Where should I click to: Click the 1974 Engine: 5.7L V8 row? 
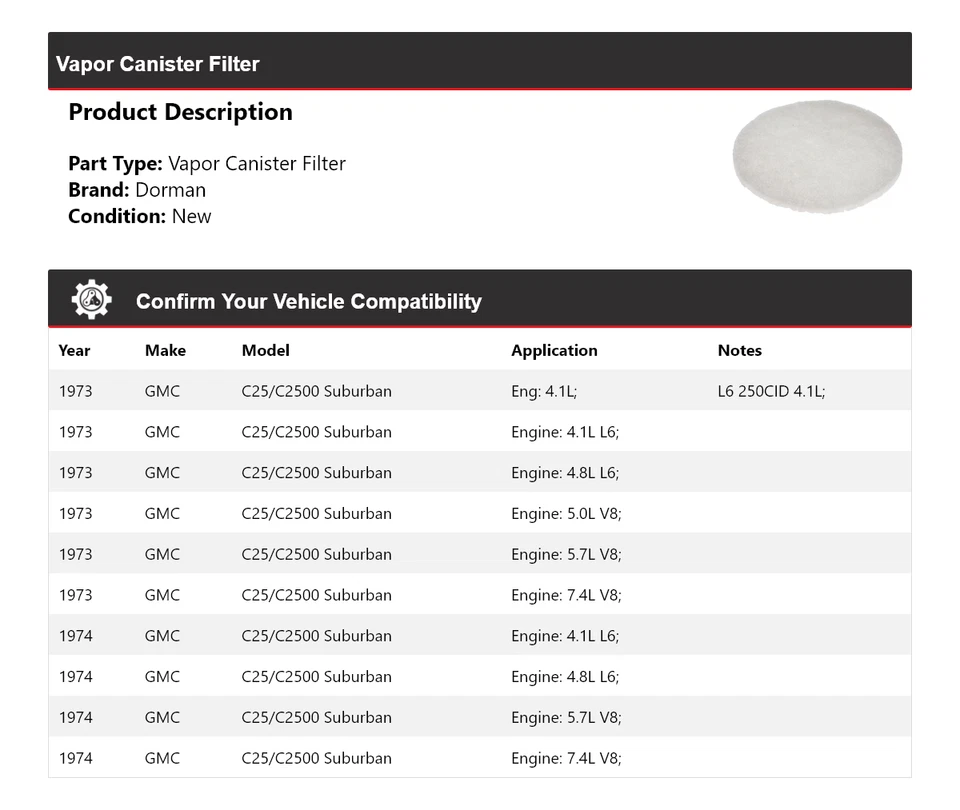(480, 717)
